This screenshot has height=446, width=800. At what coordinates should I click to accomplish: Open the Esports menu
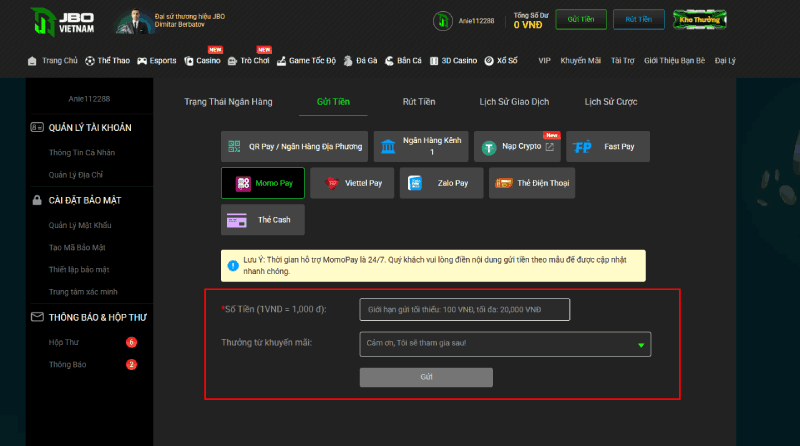tap(157, 61)
